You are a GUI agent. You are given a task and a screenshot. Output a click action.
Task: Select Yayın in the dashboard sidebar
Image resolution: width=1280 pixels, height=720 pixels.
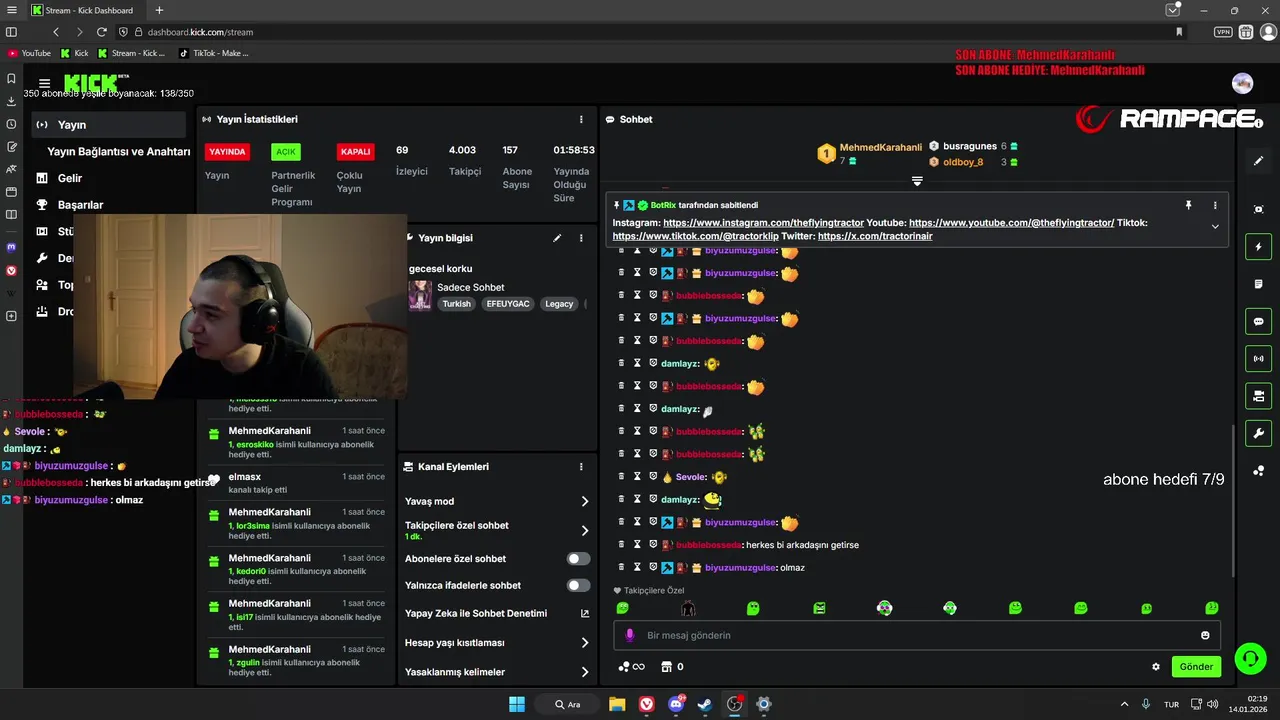[x=109, y=125]
